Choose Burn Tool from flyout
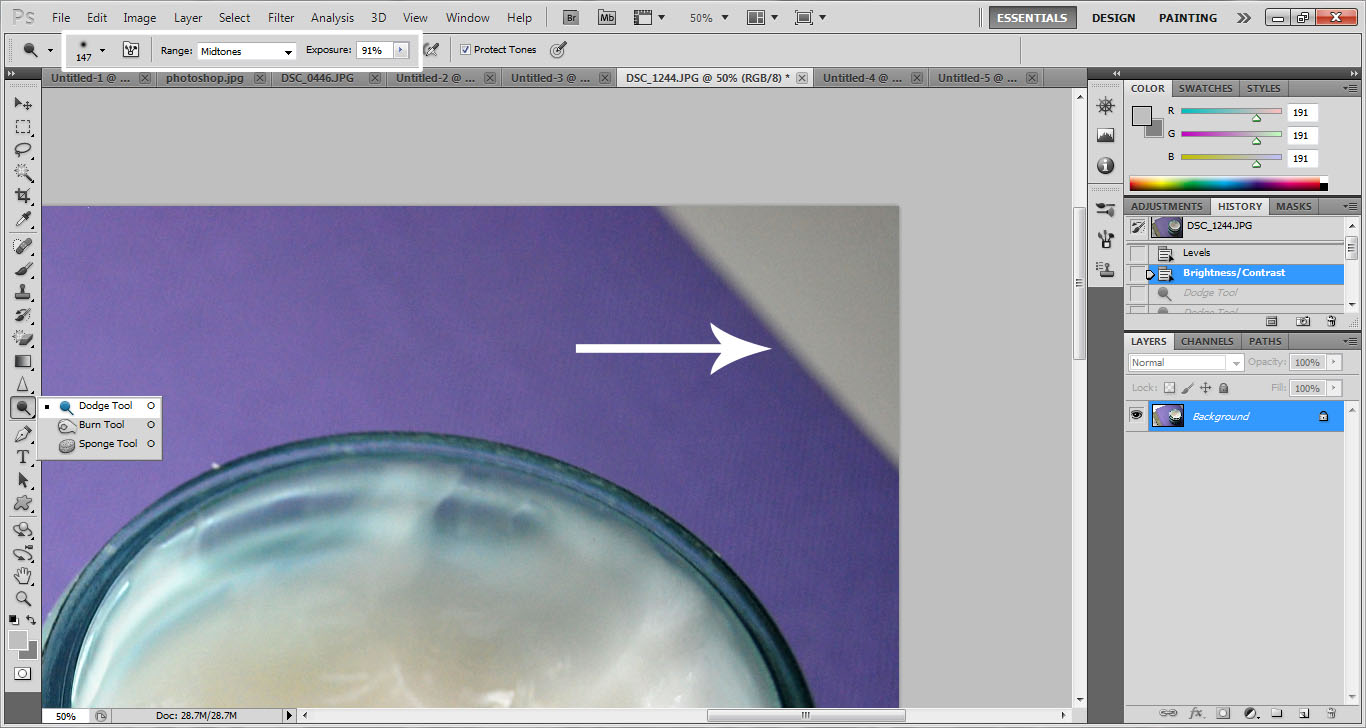The image size is (1366, 728). pos(99,425)
